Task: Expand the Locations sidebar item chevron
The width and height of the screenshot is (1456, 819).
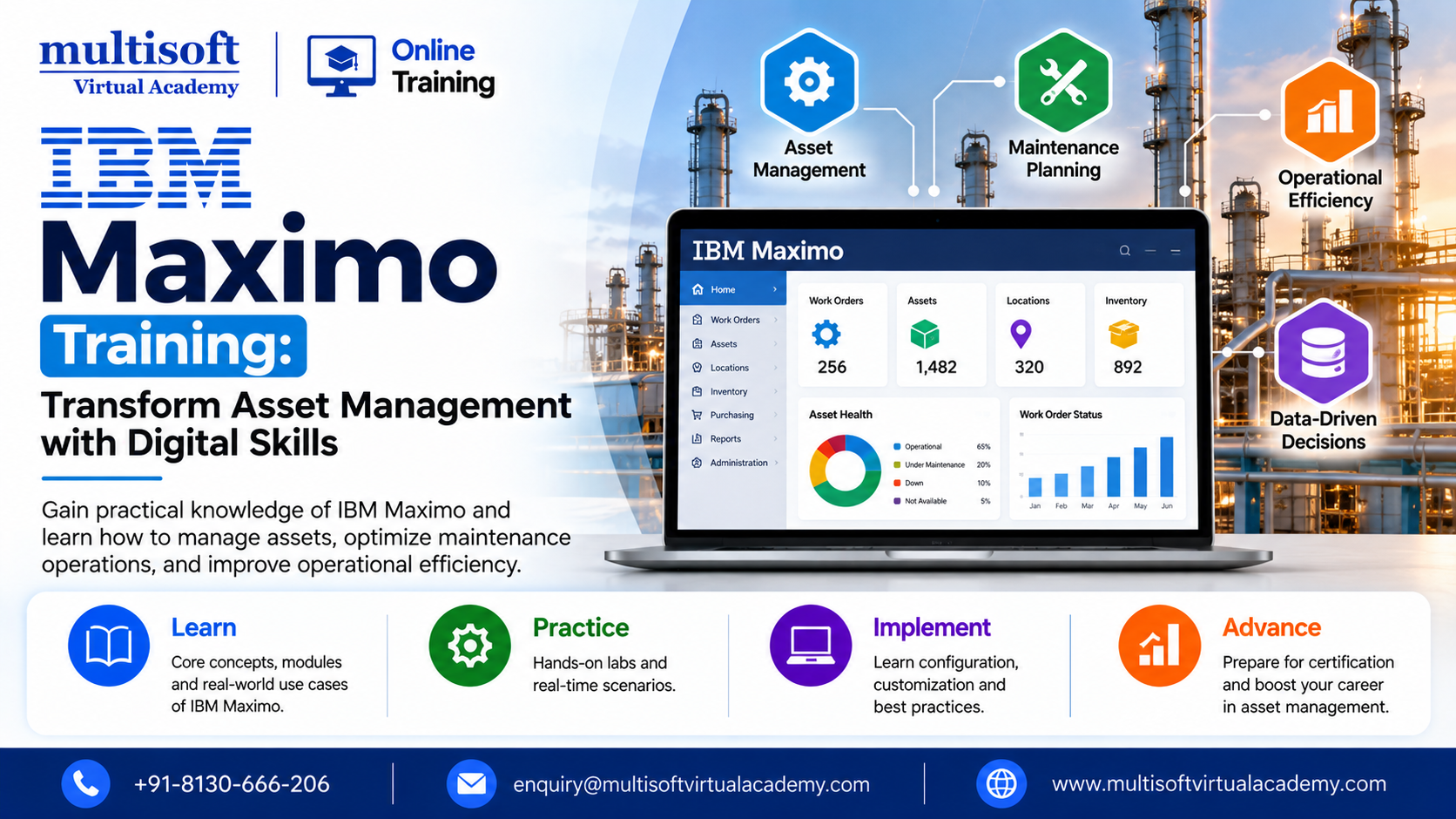Action: point(775,368)
